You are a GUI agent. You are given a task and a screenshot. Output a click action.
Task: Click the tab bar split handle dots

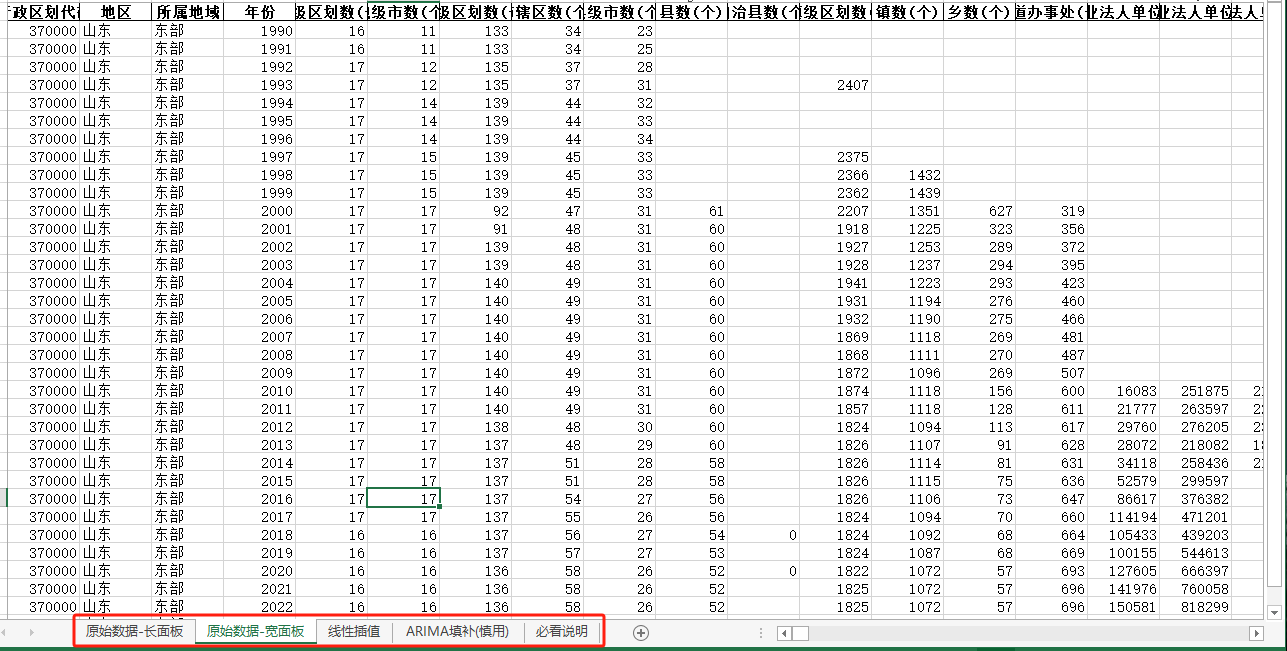762,633
